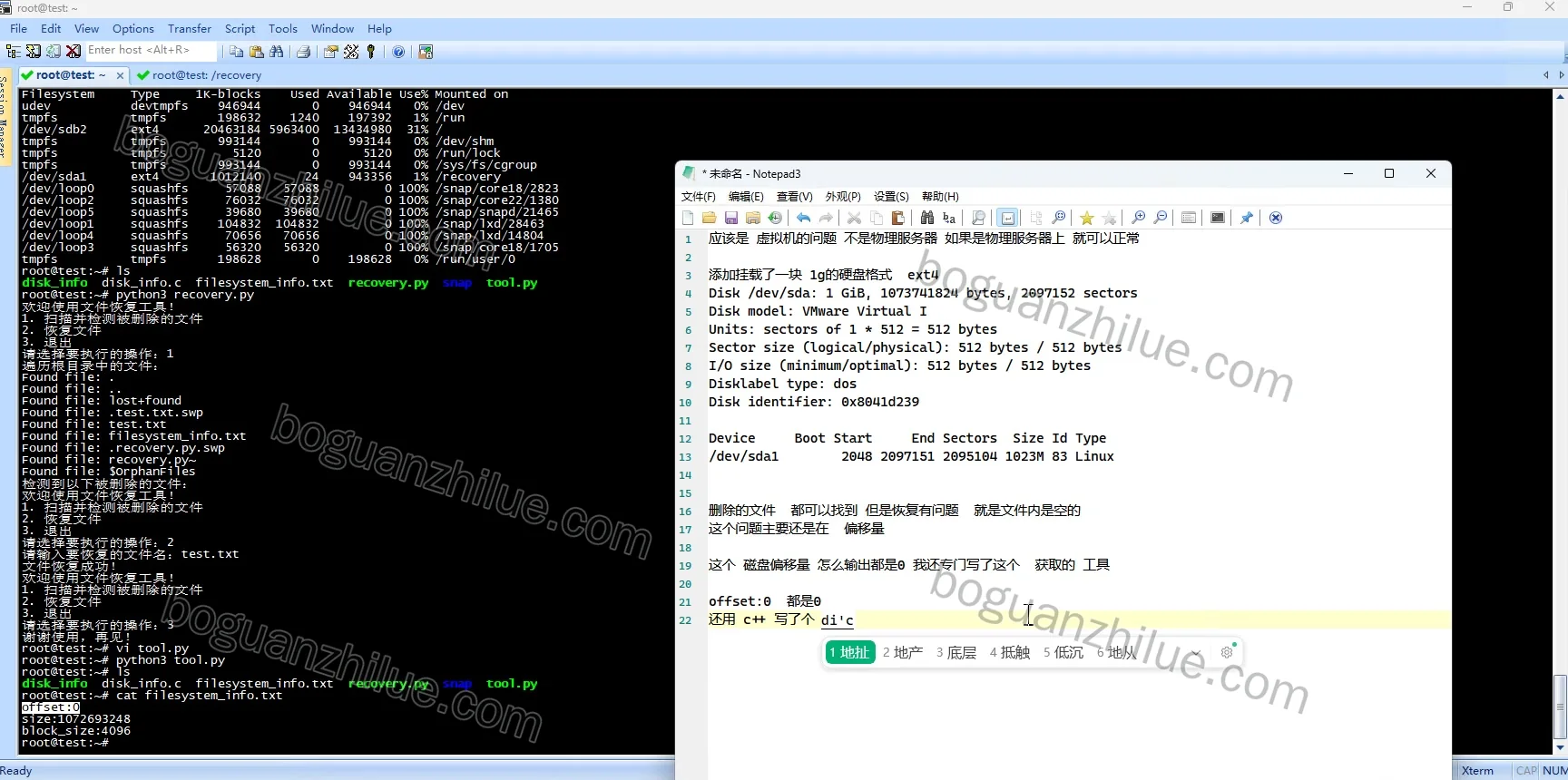Viewport: 1568px width, 780px height.
Task: Click the Quick Connect lightning icon
Action: tap(34, 52)
